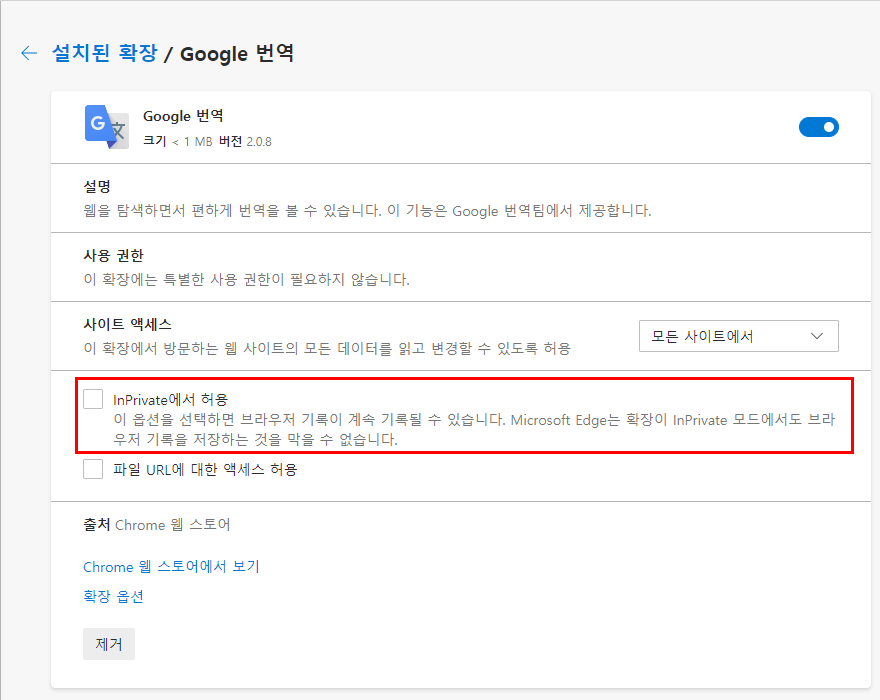Click the 제거 button
Screen dimensions: 880x700
pos(109,644)
